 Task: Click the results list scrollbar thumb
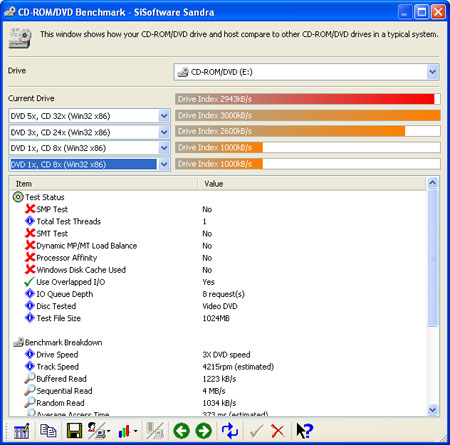point(432,258)
